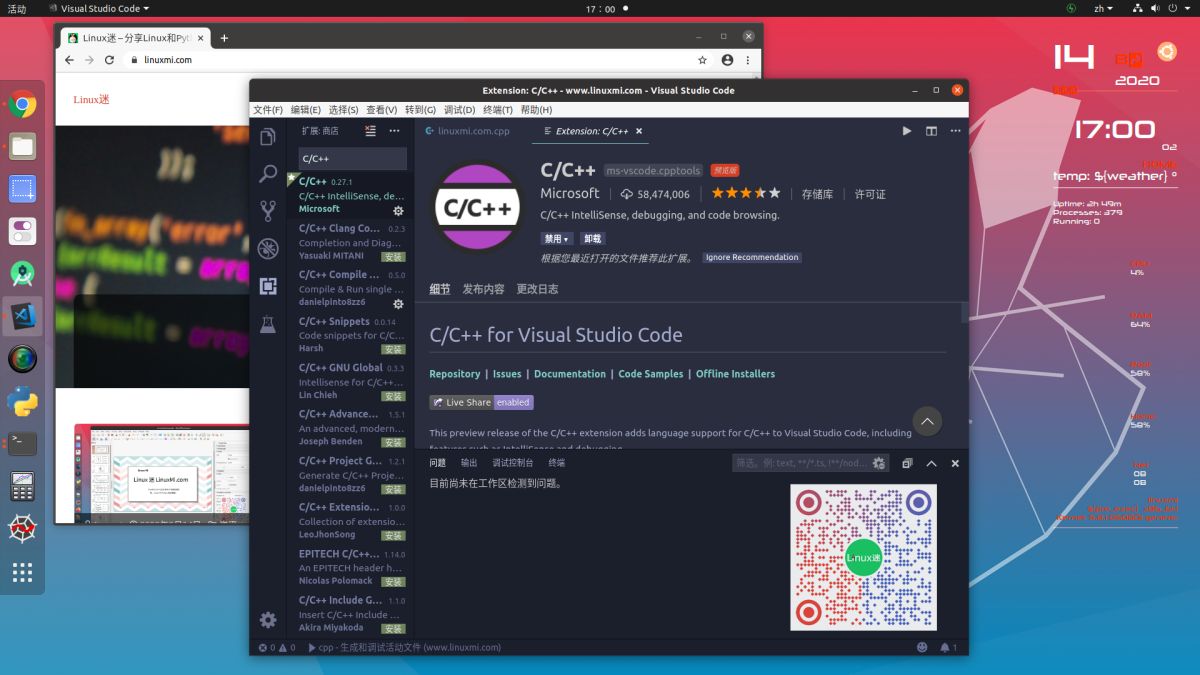
Task: Click the panel filter settings gear icon
Action: click(x=879, y=463)
